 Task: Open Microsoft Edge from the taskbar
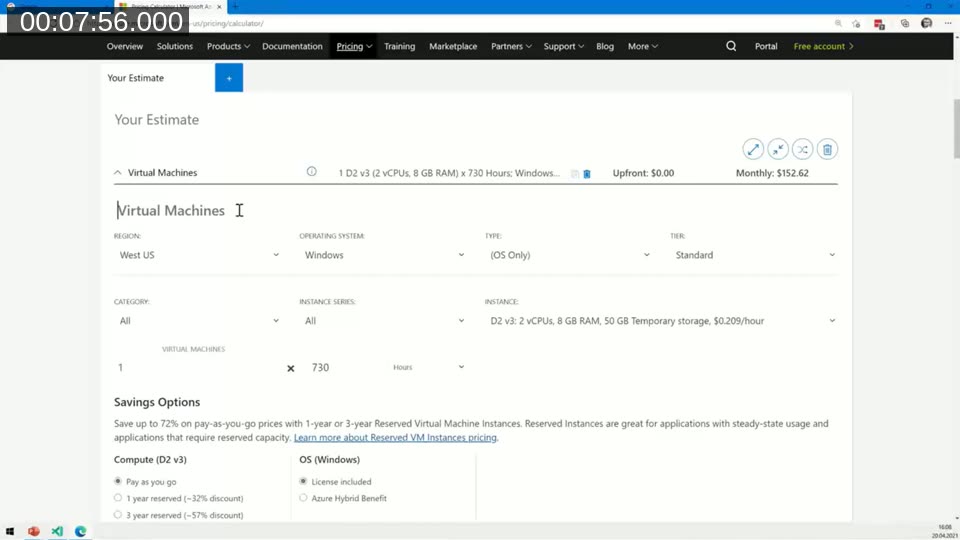coord(80,531)
